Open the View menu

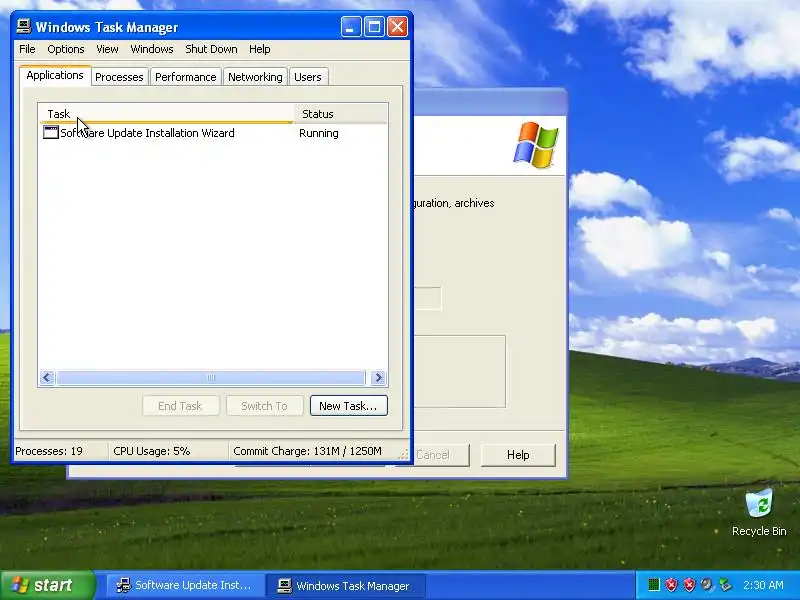[107, 49]
